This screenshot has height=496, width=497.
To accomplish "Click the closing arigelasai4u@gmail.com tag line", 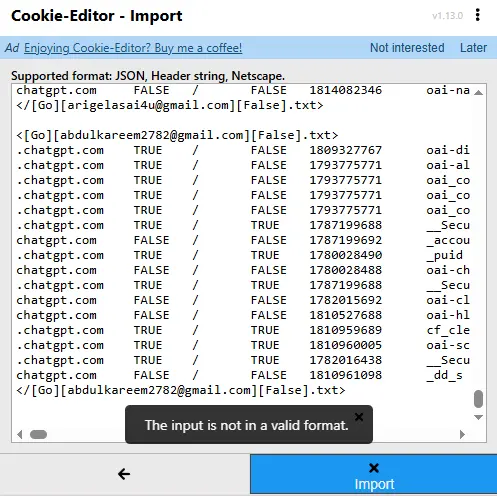I will (170, 105).
